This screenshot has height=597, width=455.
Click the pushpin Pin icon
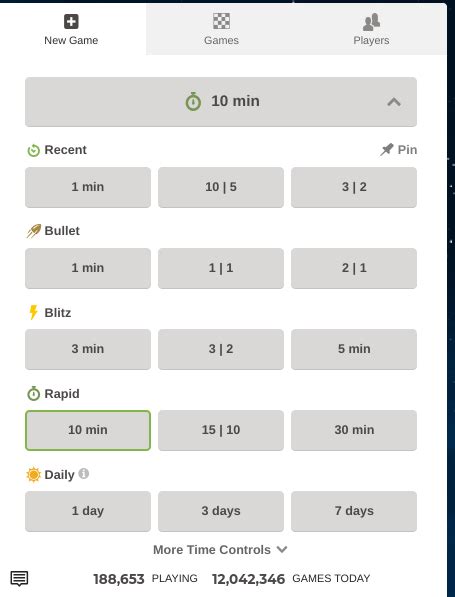[386, 150]
